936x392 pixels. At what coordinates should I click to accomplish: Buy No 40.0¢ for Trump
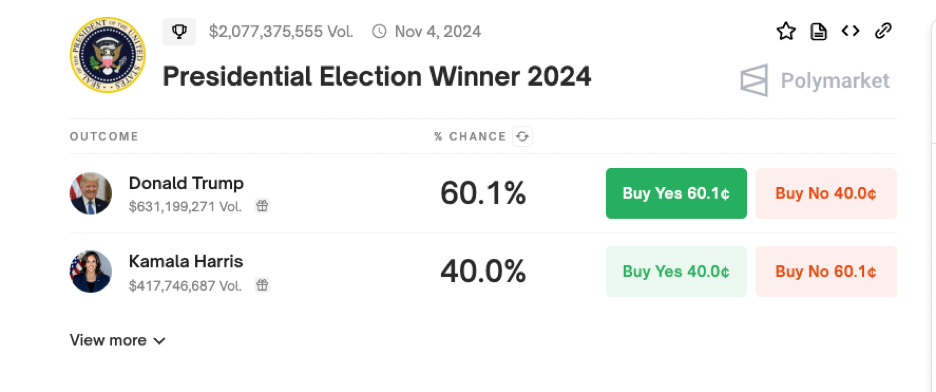826,193
